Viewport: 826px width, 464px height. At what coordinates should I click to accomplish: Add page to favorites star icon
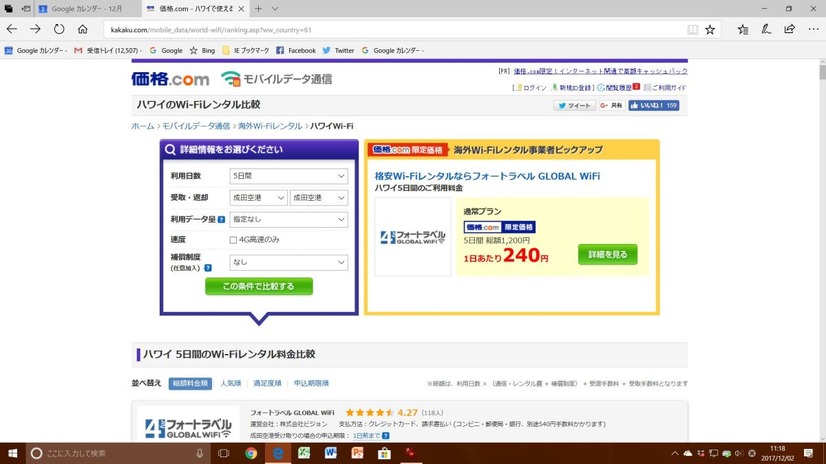(x=710, y=30)
